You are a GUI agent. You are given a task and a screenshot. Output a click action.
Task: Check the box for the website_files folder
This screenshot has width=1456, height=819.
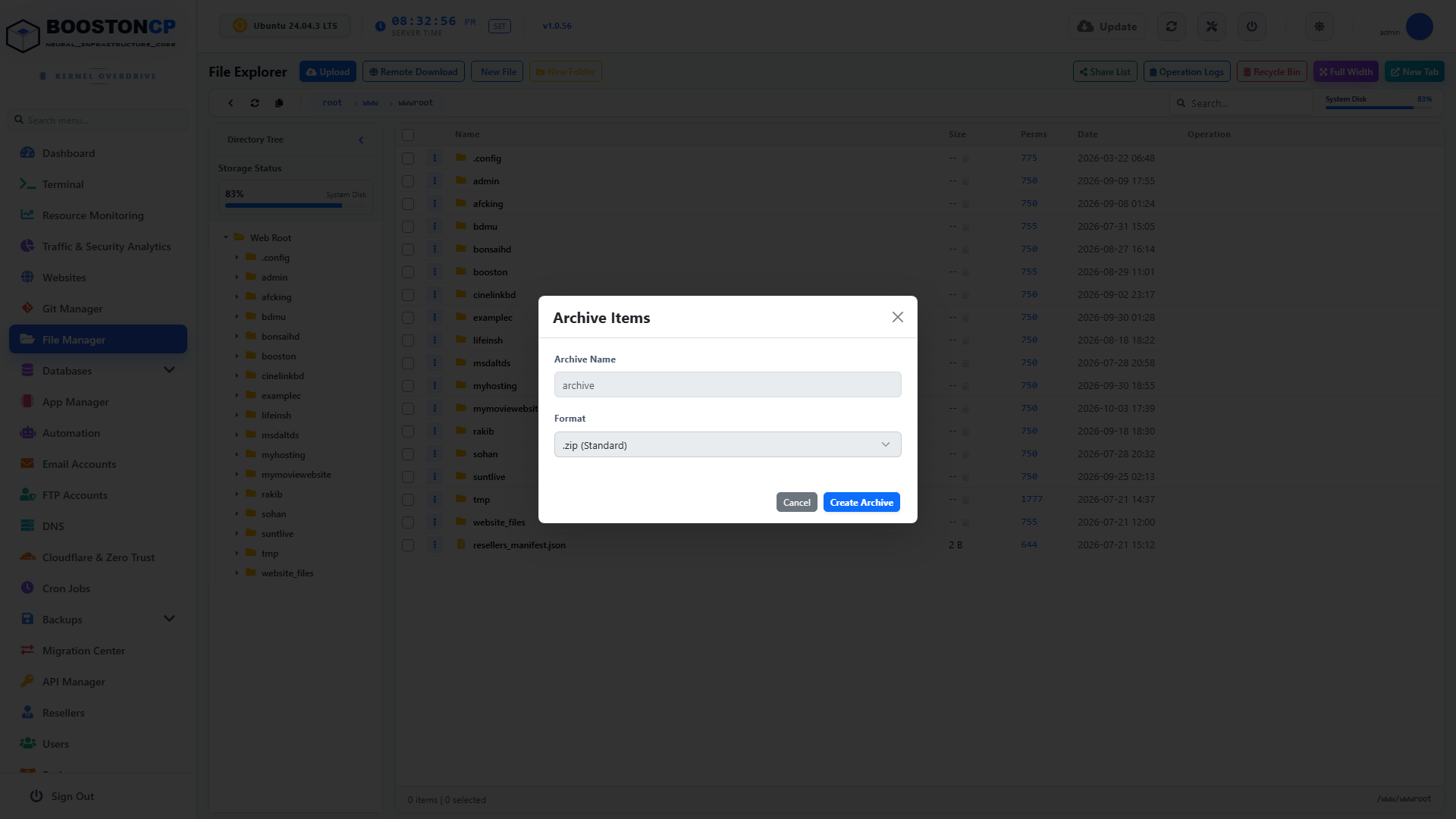click(x=408, y=522)
